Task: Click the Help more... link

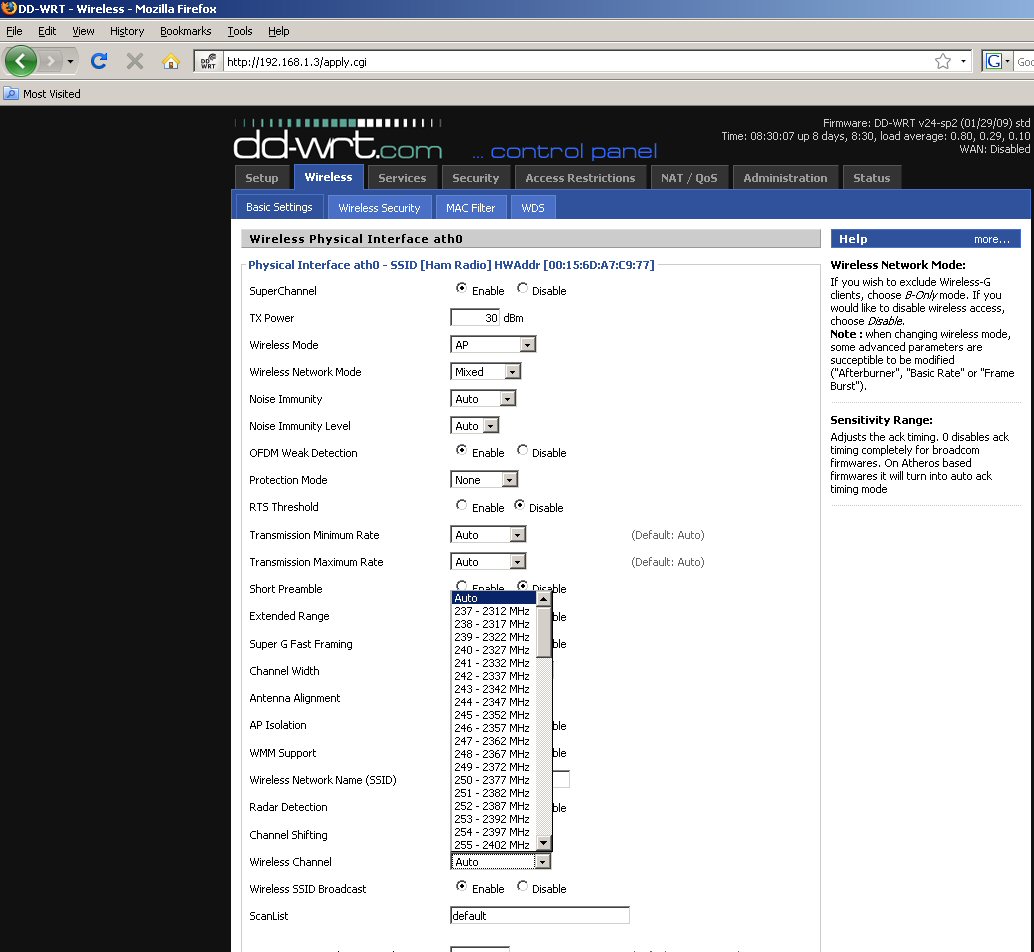Action: [991, 239]
